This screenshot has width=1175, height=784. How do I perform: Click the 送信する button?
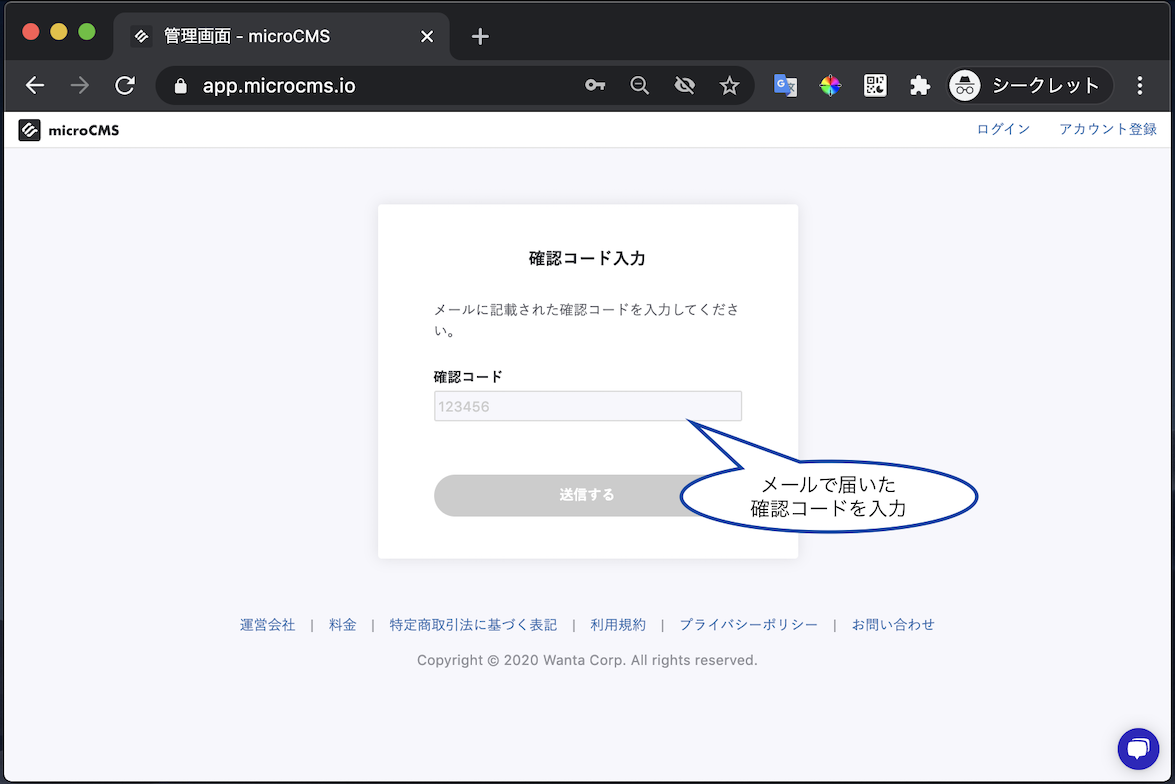pos(587,495)
